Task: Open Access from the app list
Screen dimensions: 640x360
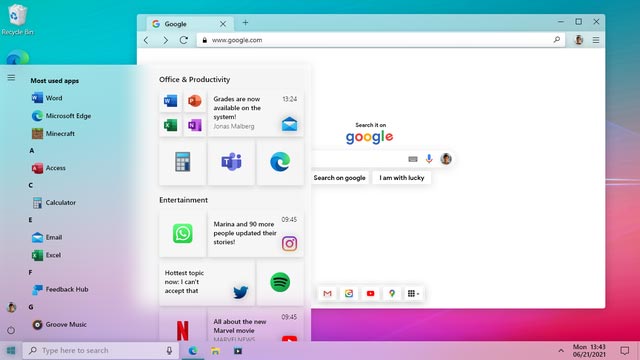Action: pyautogui.click(x=49, y=168)
